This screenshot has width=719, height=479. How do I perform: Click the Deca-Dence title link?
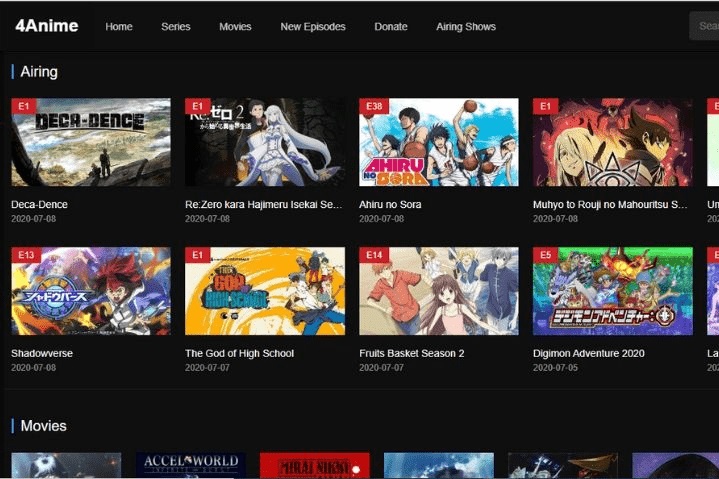click(39, 204)
